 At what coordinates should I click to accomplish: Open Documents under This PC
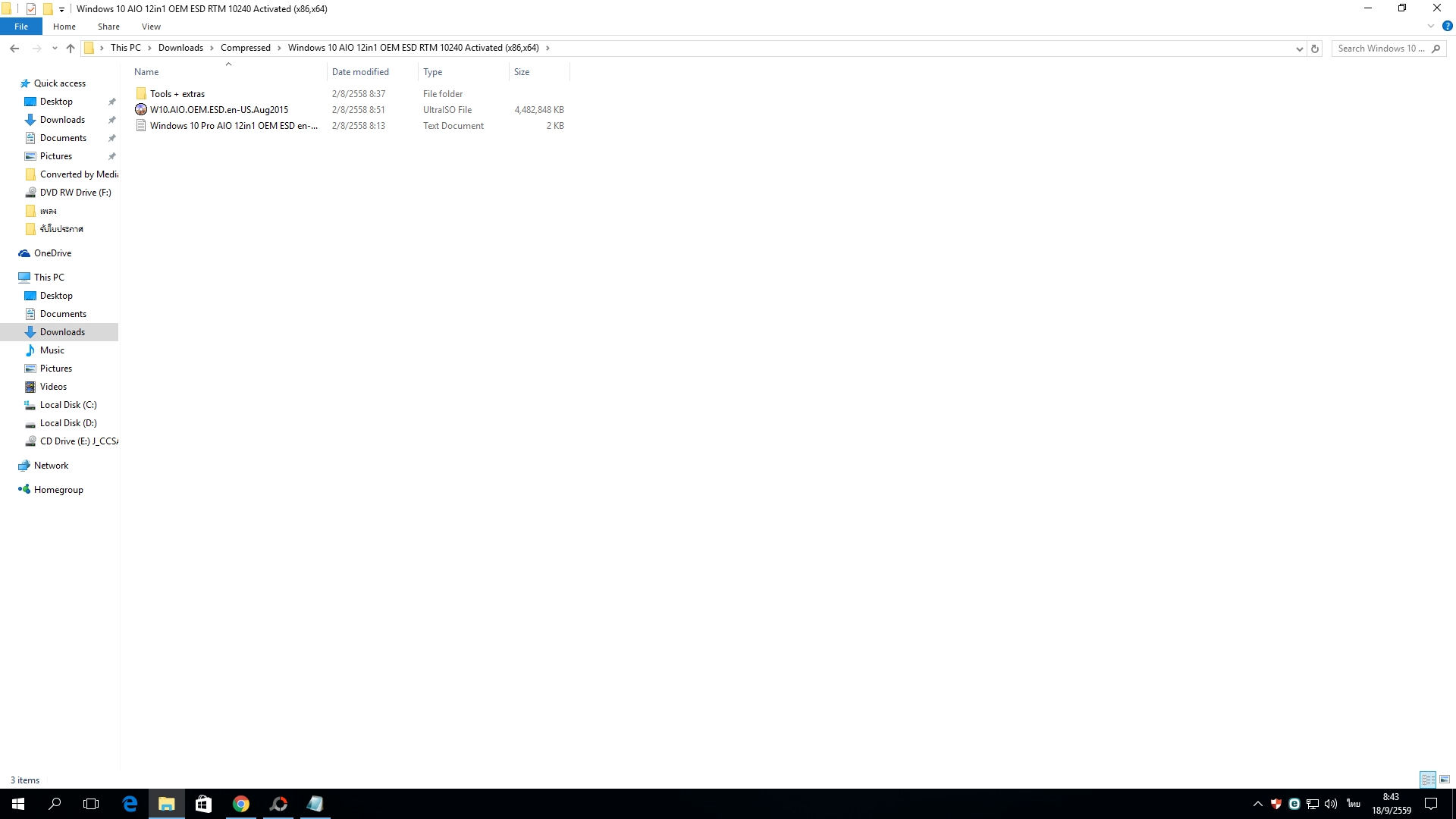[x=63, y=314]
